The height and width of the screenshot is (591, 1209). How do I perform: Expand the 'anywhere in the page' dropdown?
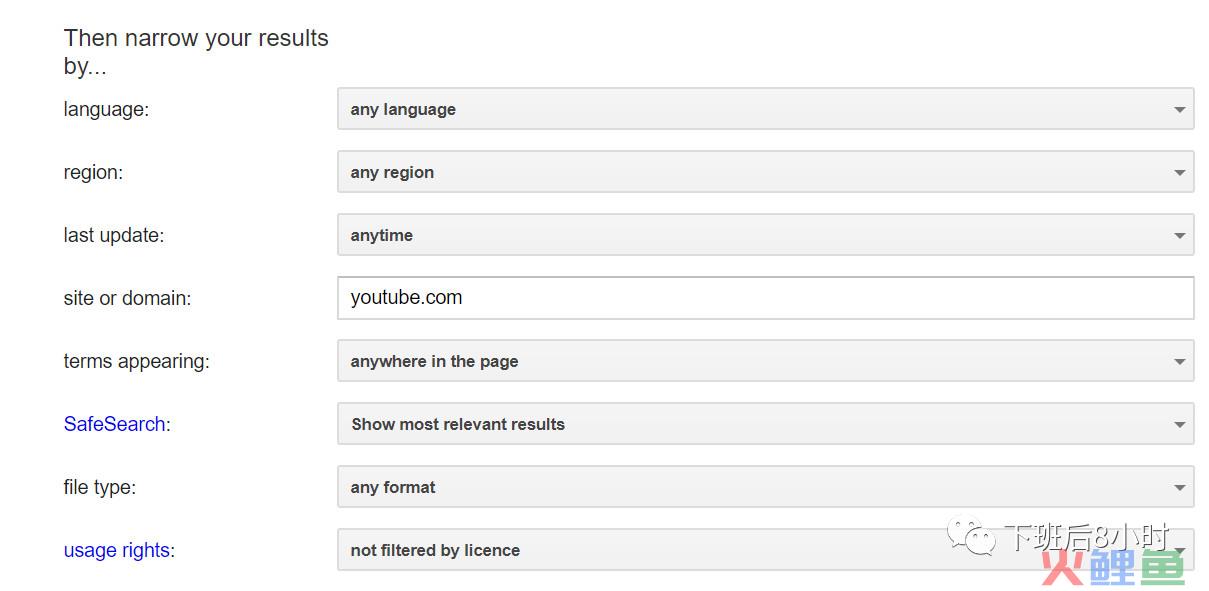pos(766,361)
